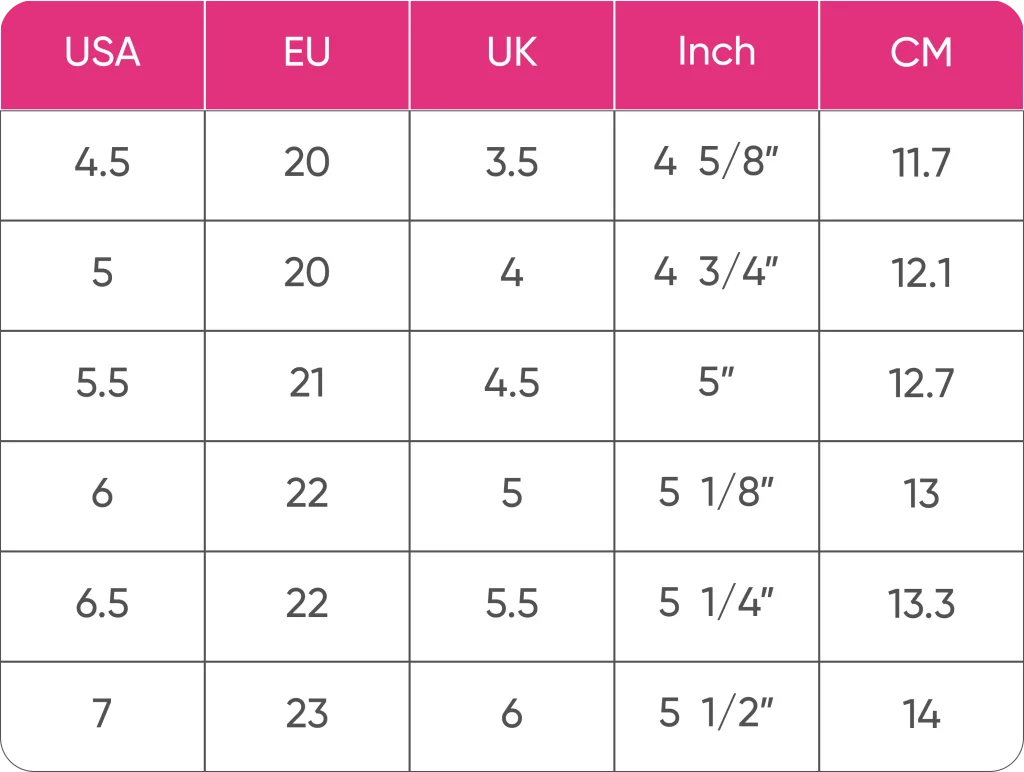
Task: Click the 4 5/8" inch cell
Action: pos(716,163)
